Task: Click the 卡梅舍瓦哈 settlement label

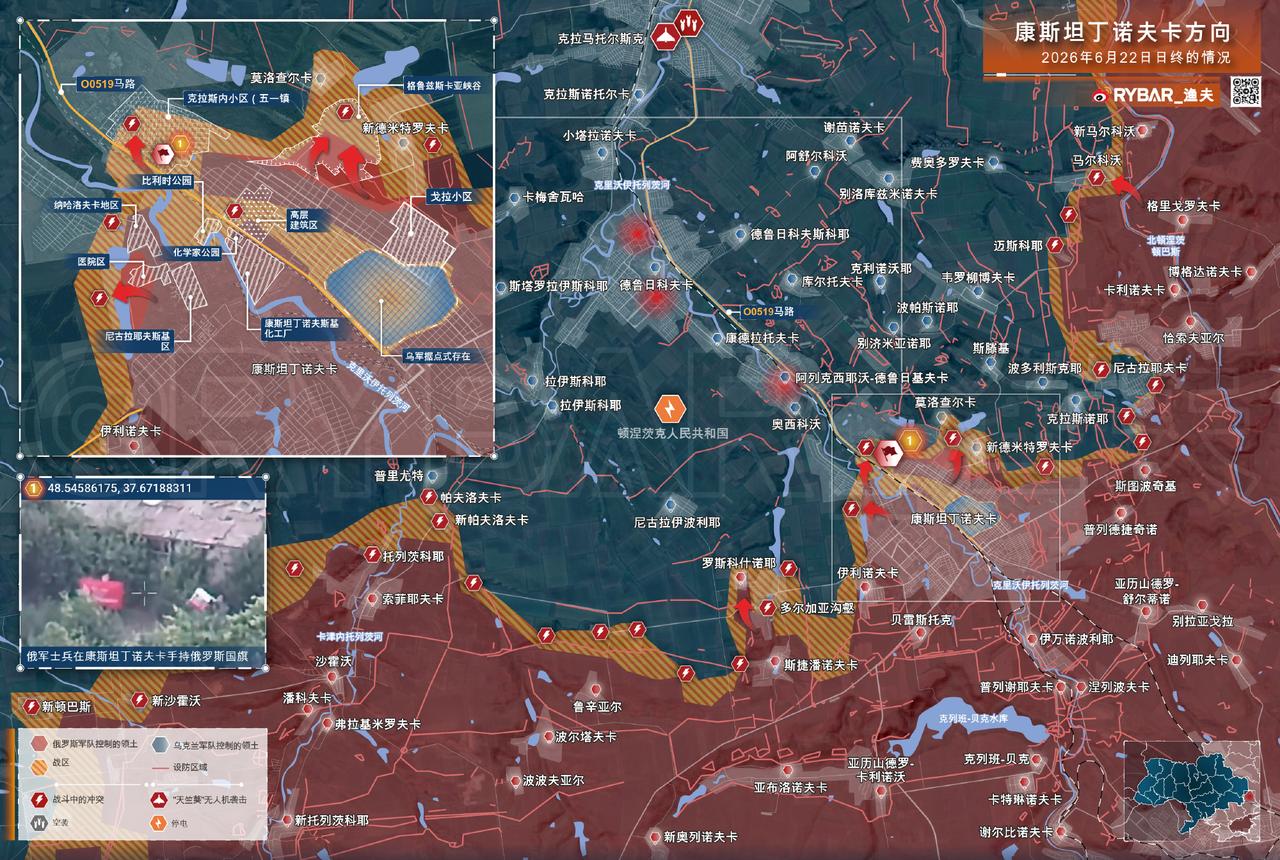Action: [553, 197]
